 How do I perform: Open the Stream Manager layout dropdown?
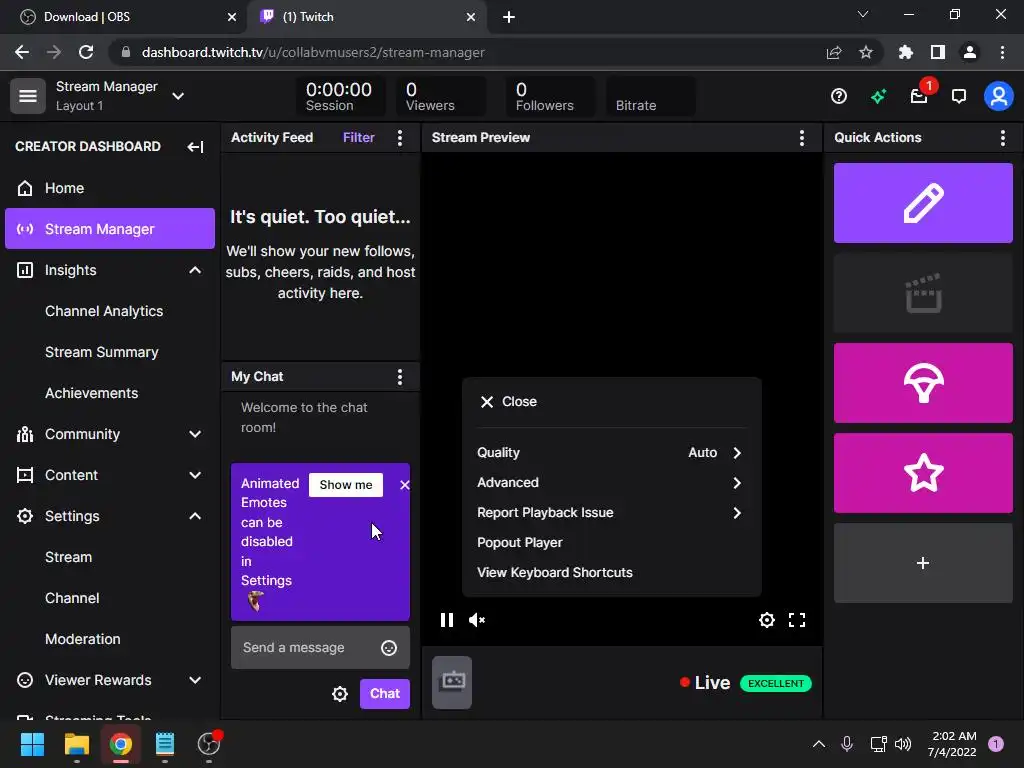click(178, 96)
